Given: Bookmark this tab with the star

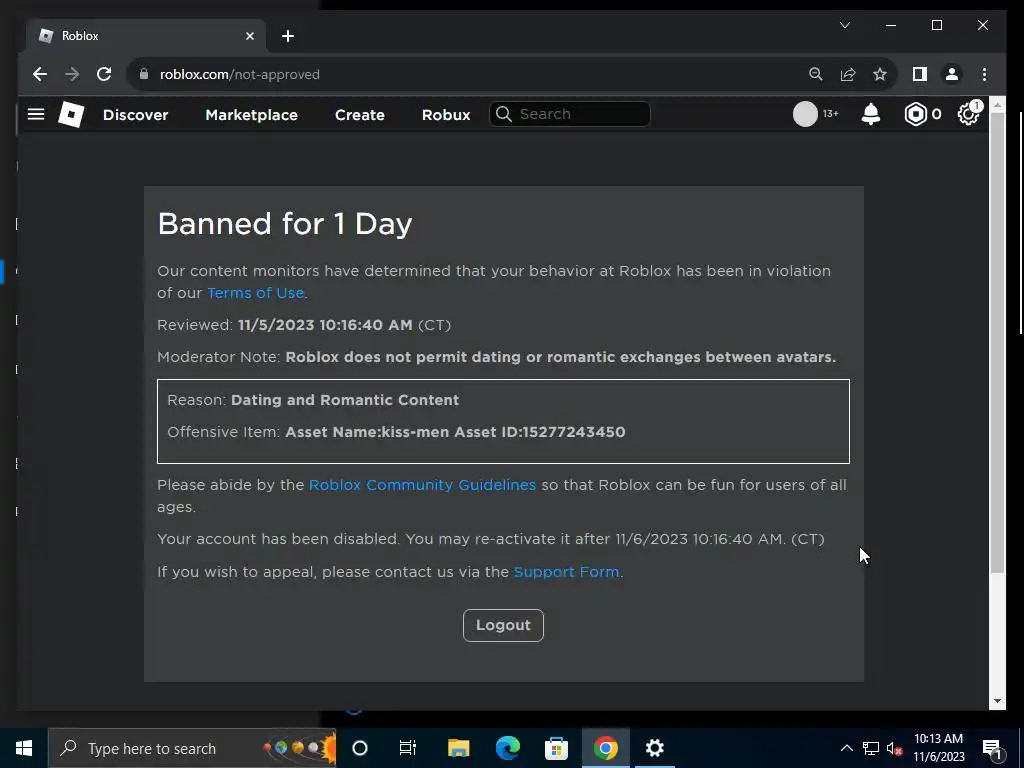Looking at the screenshot, I should point(880,74).
